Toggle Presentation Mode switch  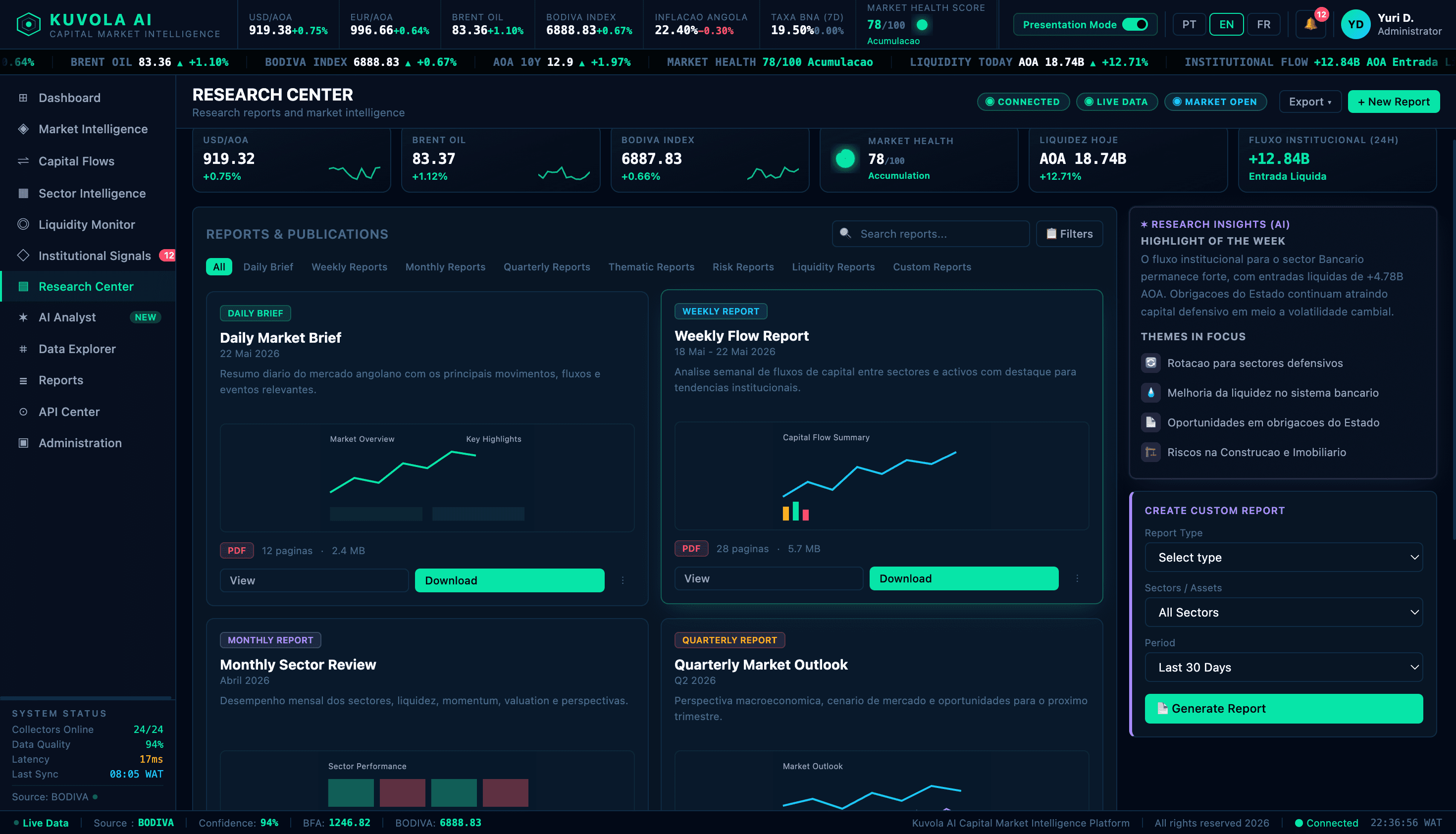point(1135,25)
